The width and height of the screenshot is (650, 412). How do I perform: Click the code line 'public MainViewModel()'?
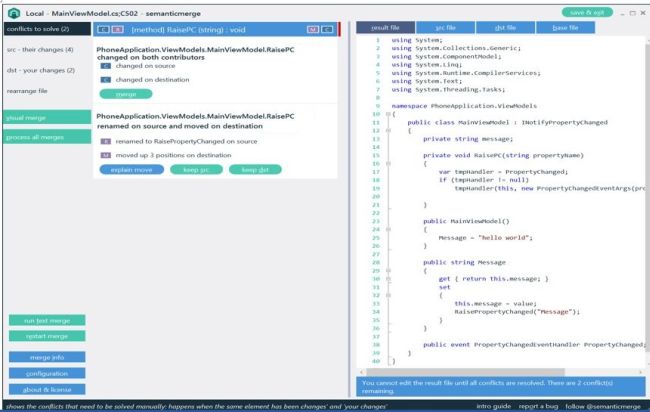(466, 221)
